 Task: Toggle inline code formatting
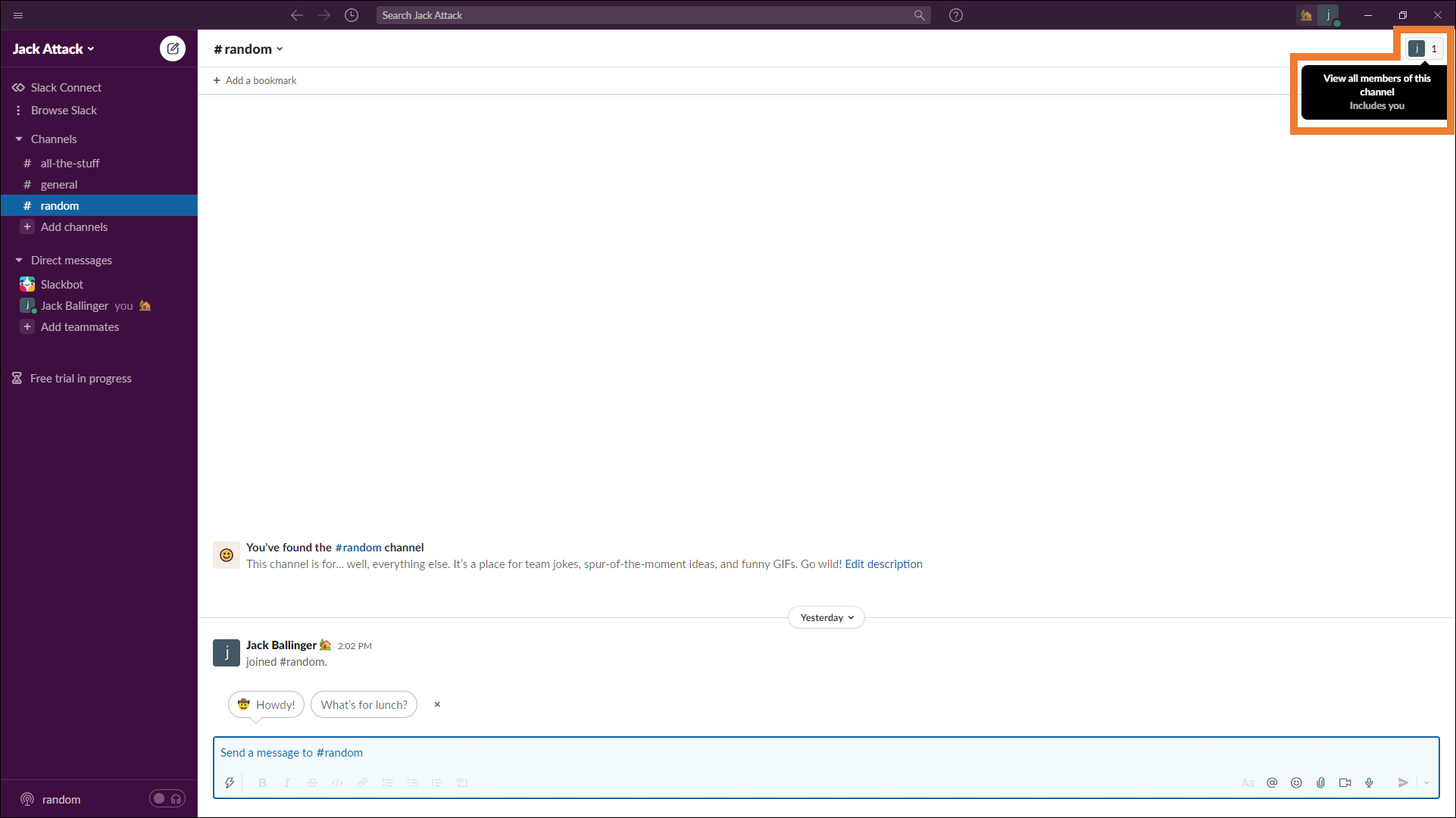[337, 783]
